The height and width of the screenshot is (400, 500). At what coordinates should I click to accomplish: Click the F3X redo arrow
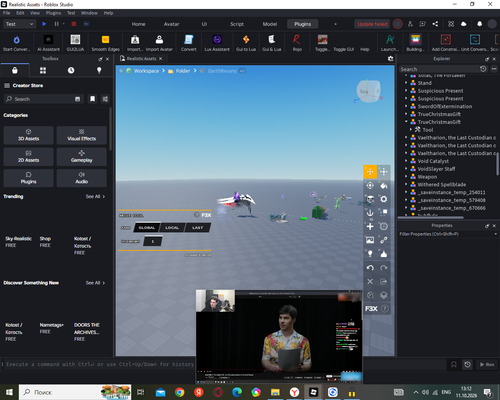click(384, 268)
